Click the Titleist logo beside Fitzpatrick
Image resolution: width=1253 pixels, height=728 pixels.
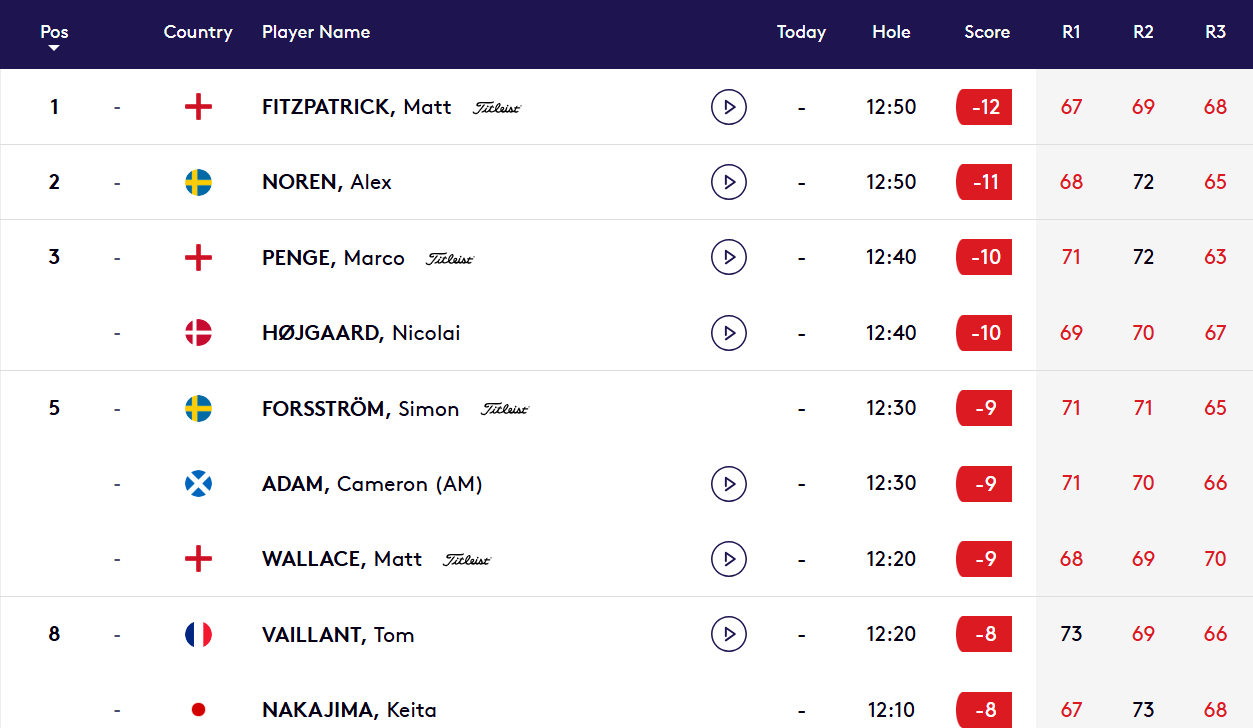[x=497, y=108]
